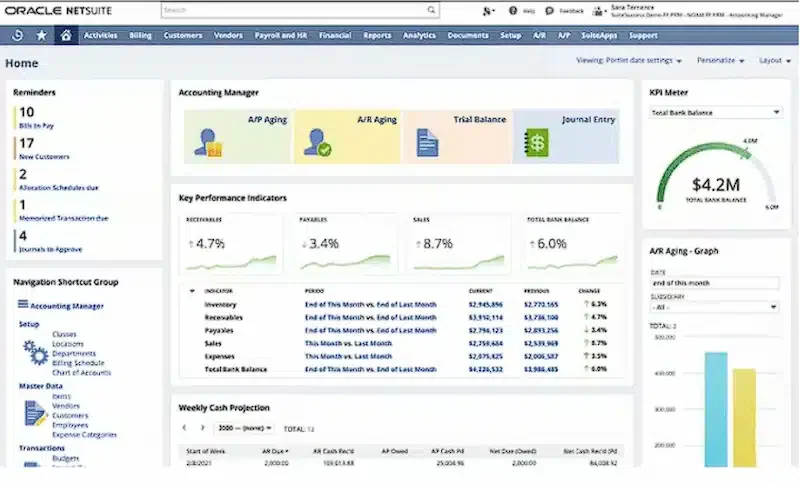Screen dimensions: 800x483
Task: Click the Receivables 4.7% KPI tile
Action: coord(231,244)
